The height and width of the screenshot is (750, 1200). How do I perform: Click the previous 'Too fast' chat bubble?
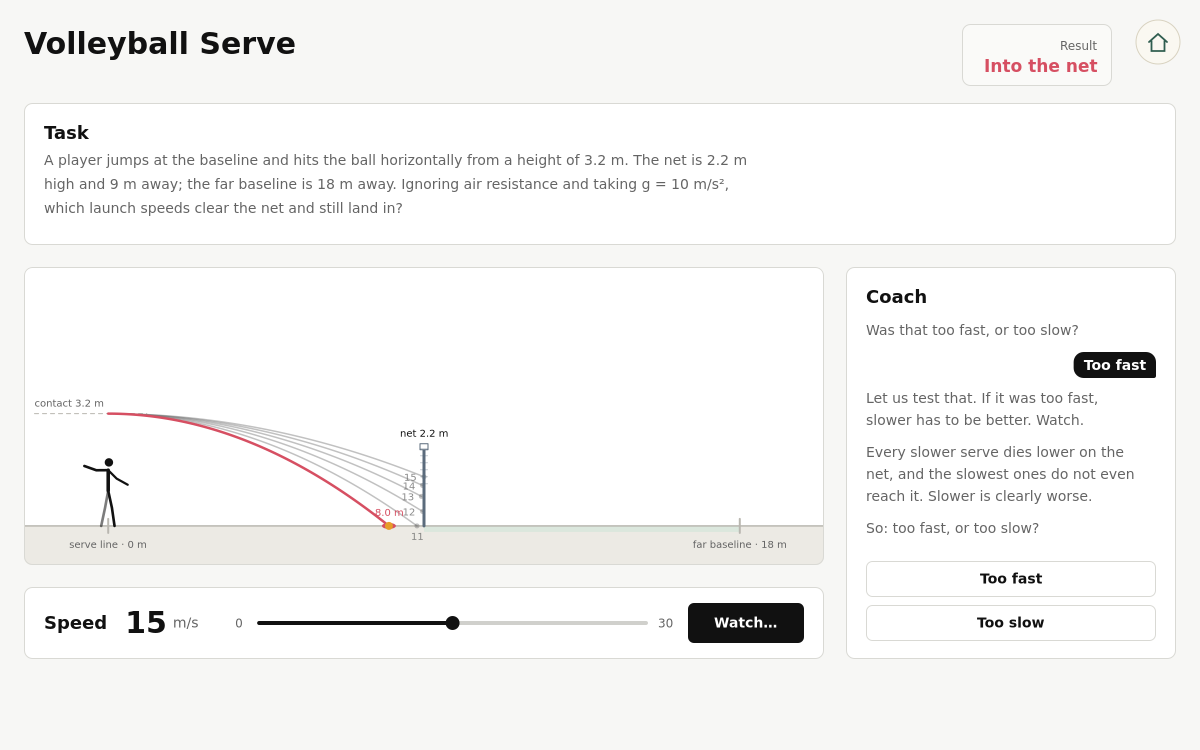click(x=1115, y=365)
